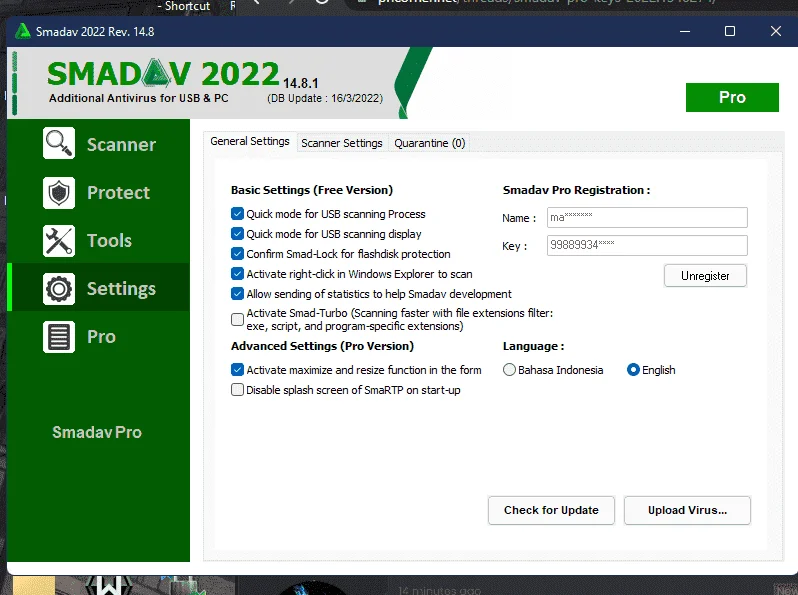
Task: Toggle Activate maximize and resize function
Action: 237,370
